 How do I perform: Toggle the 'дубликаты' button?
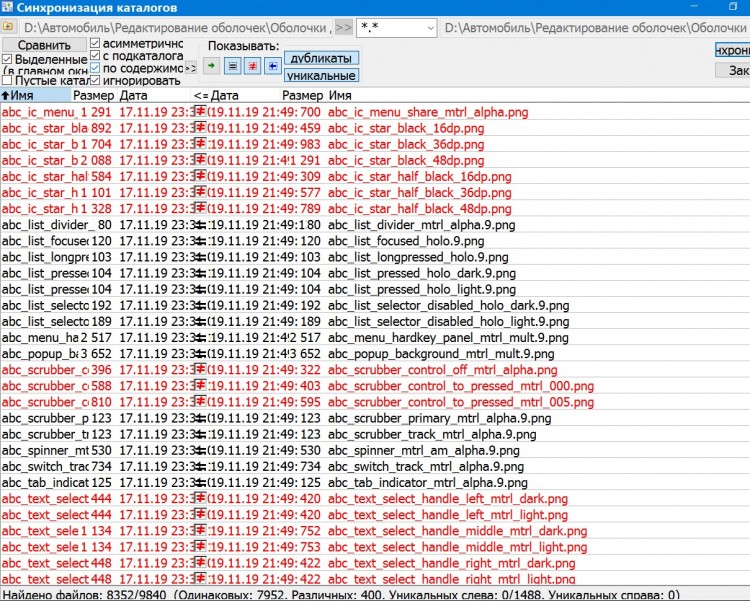pos(321,59)
